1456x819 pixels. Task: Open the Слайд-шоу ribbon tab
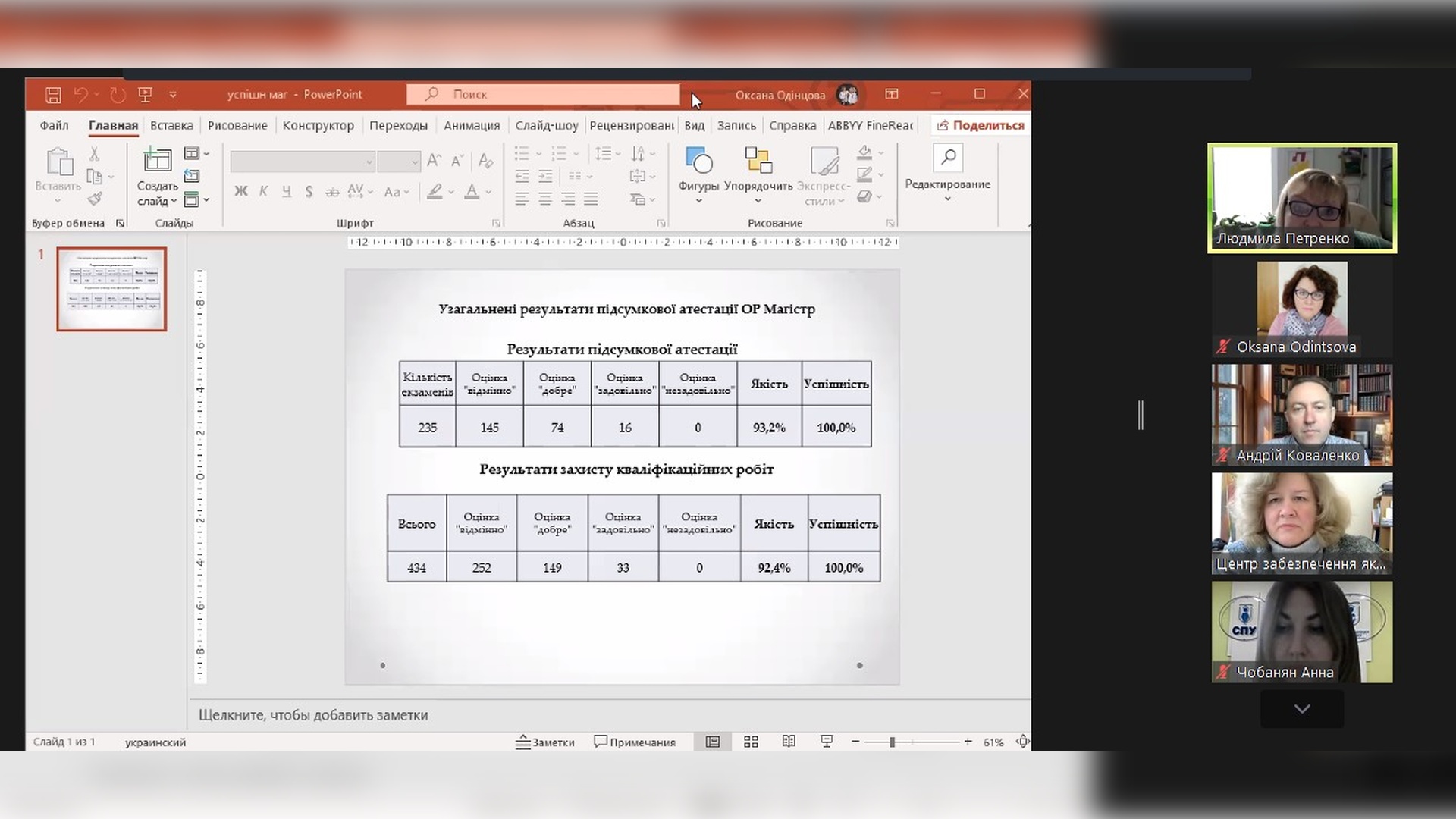(x=546, y=126)
